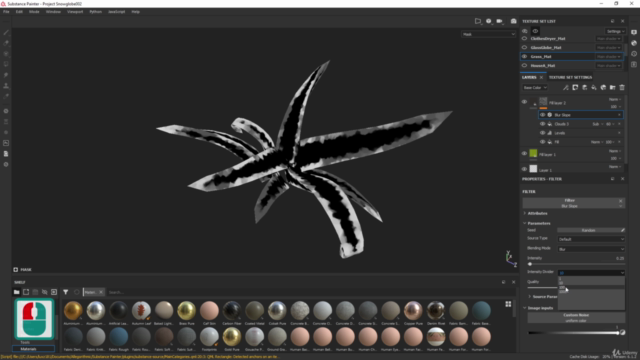The width and height of the screenshot is (640, 360).
Task: Select the Smudge tool in left toolbar
Action: pos(6,75)
